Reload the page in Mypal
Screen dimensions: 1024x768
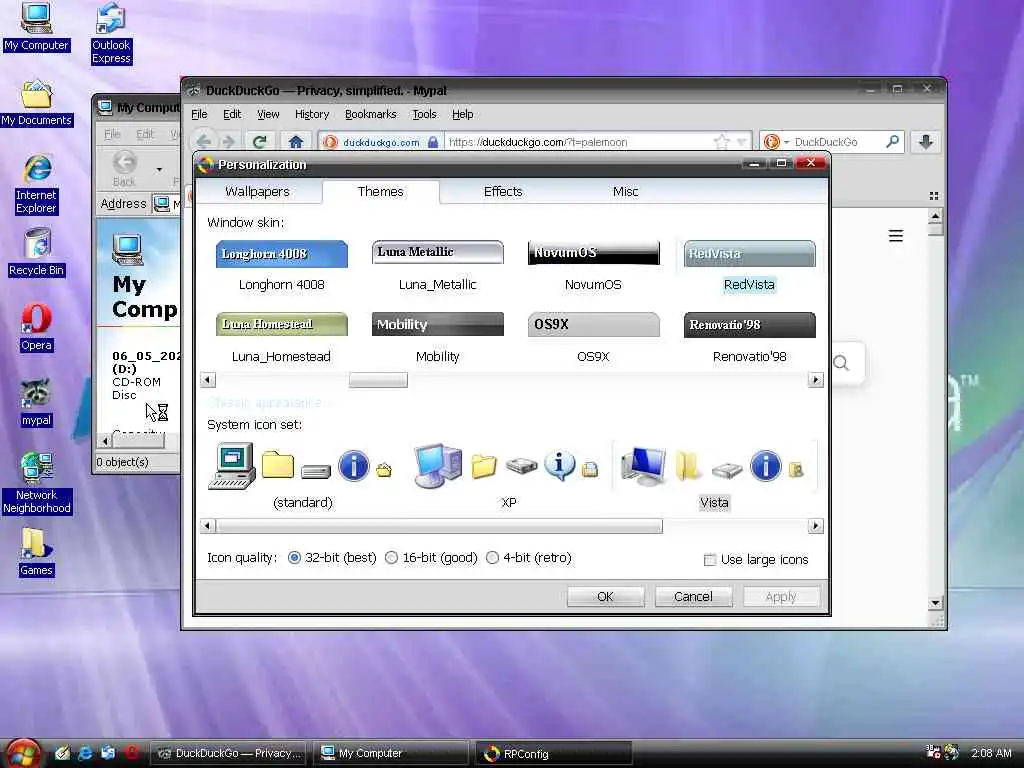click(x=260, y=142)
